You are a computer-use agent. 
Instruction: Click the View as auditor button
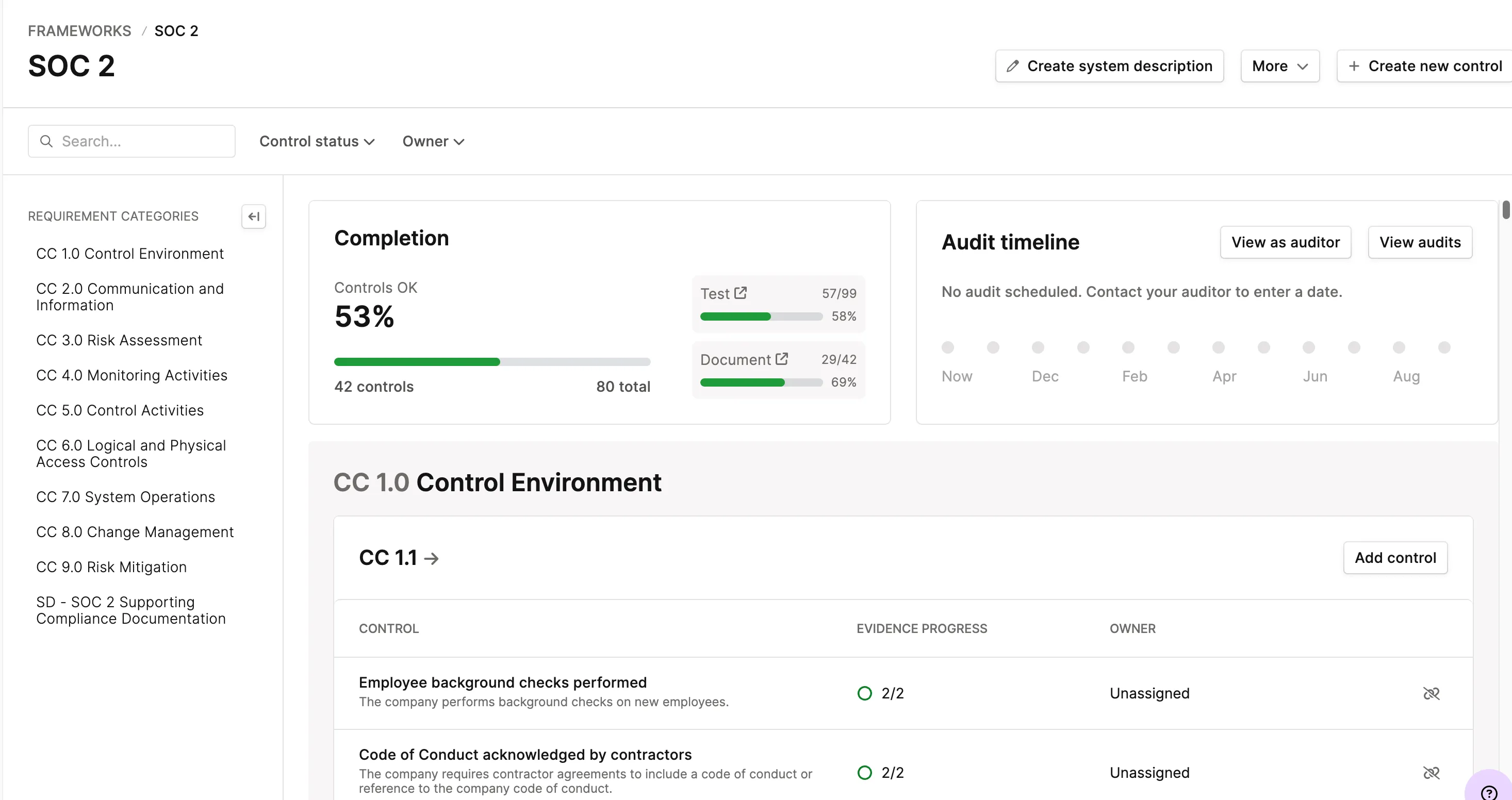(x=1285, y=242)
